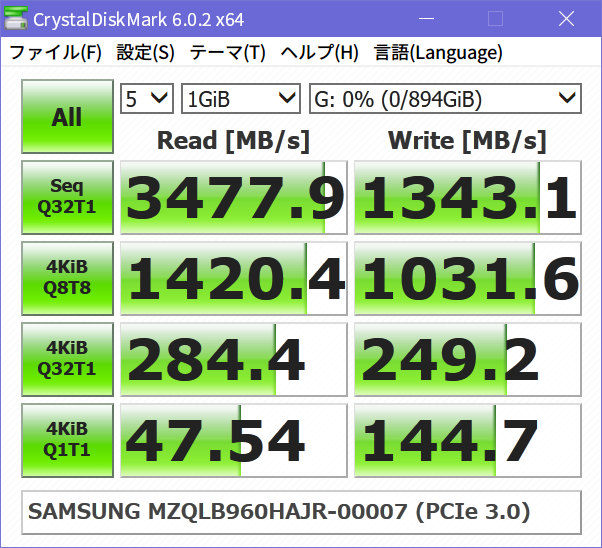602x548 pixels.
Task: Launch the 4KiB Q32T1 test
Action: (x=67, y=359)
